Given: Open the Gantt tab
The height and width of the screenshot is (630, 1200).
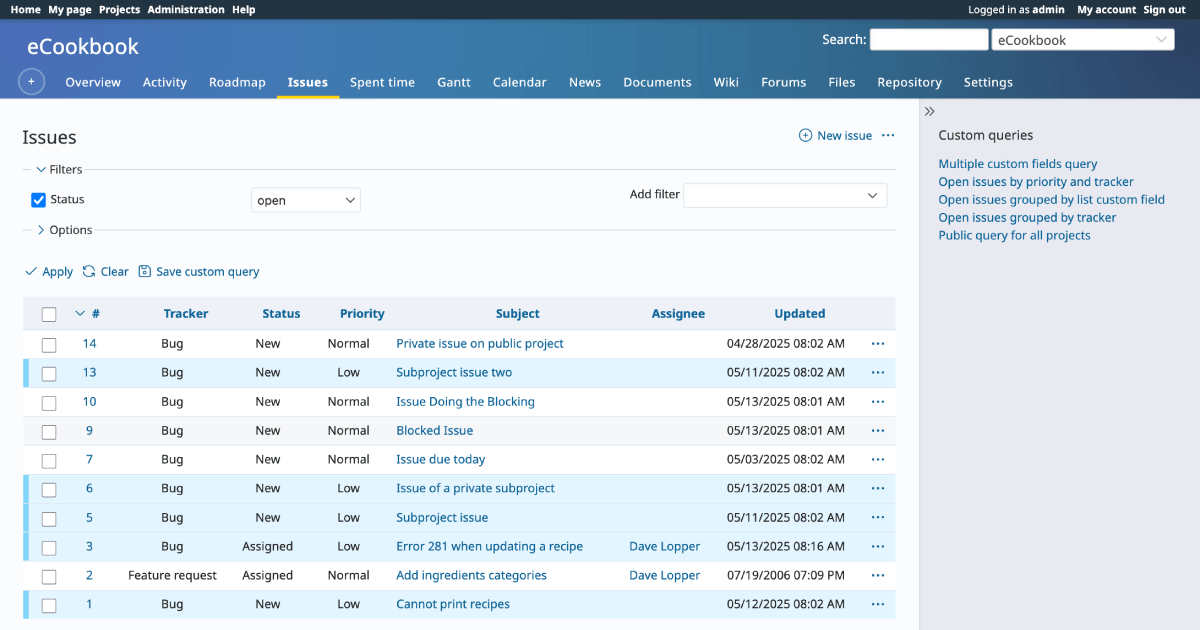Looking at the screenshot, I should tap(454, 82).
